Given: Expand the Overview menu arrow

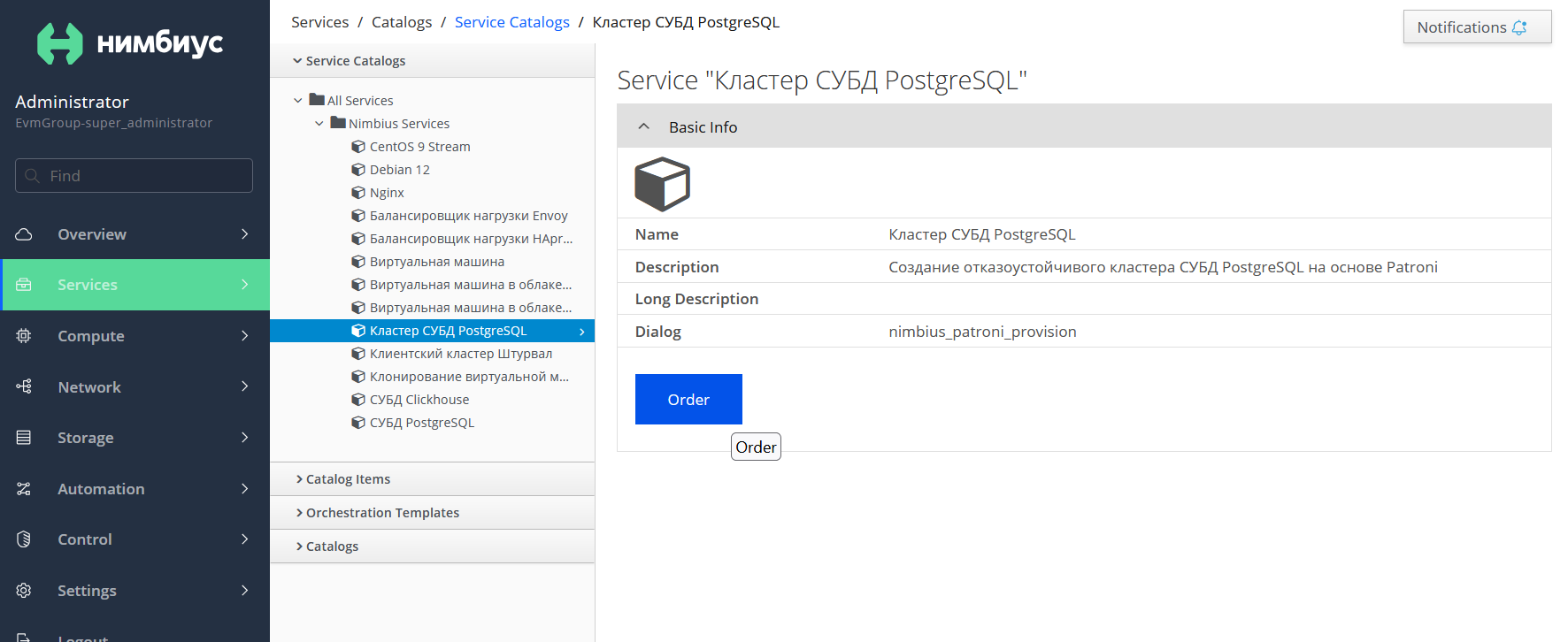Looking at the screenshot, I should pos(245,233).
